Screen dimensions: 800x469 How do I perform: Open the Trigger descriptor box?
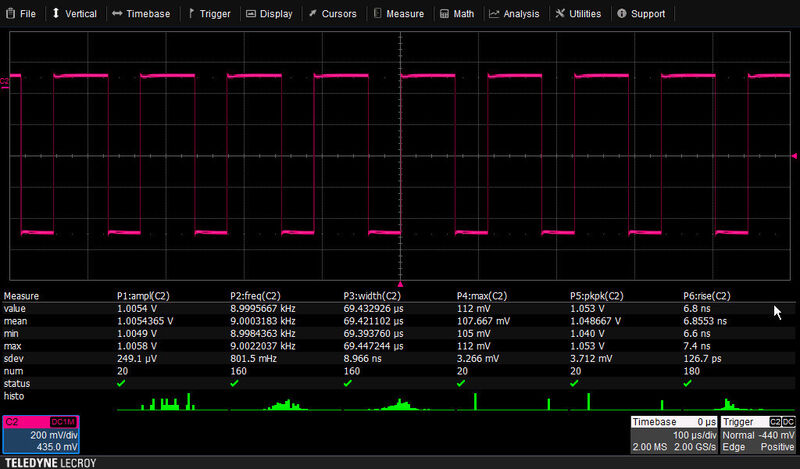click(758, 434)
